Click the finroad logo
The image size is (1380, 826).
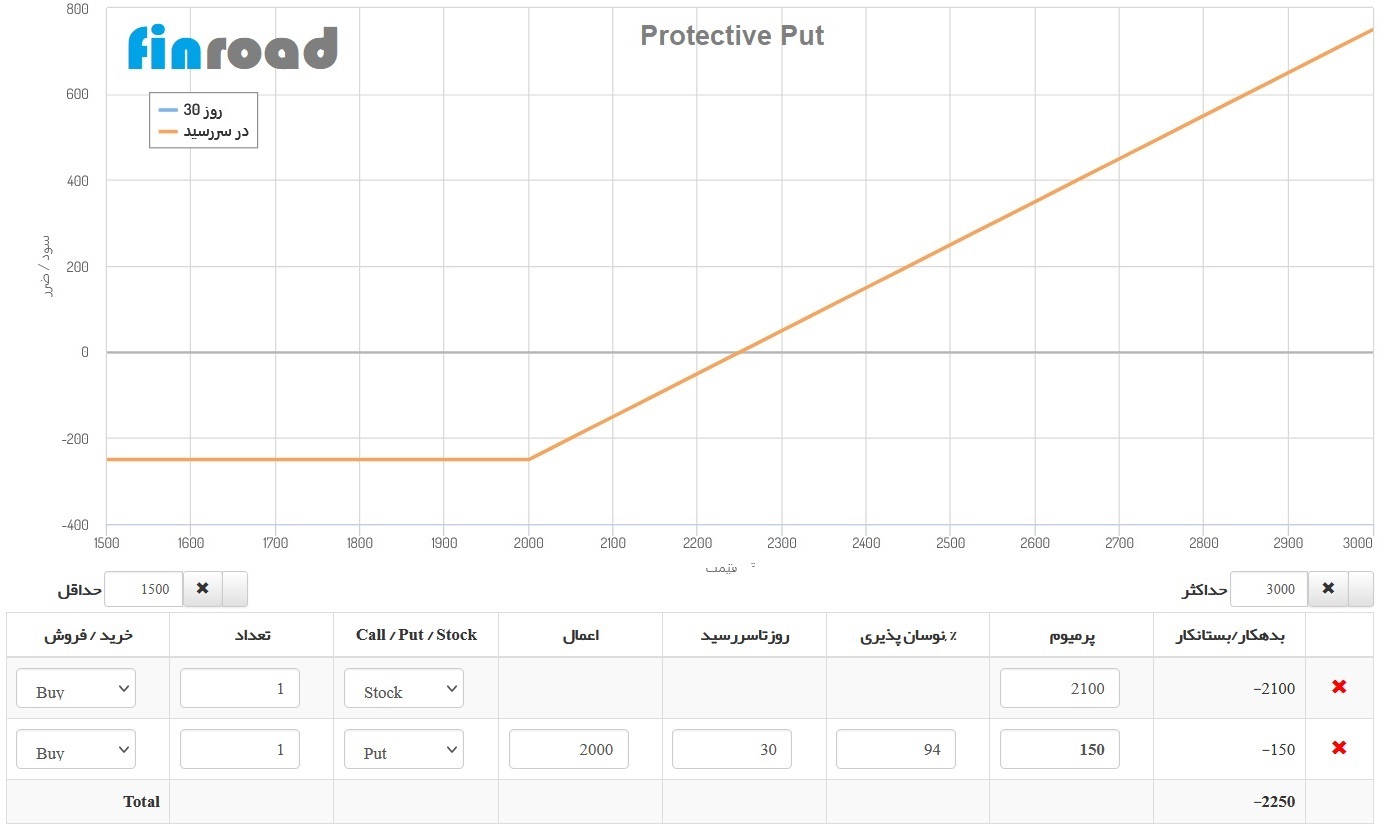tap(233, 48)
